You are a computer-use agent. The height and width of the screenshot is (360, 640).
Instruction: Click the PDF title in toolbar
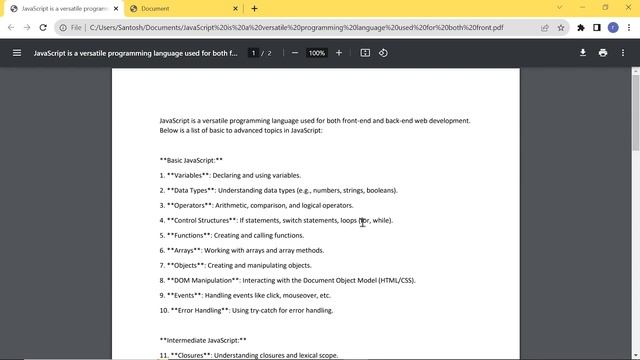tap(136, 53)
